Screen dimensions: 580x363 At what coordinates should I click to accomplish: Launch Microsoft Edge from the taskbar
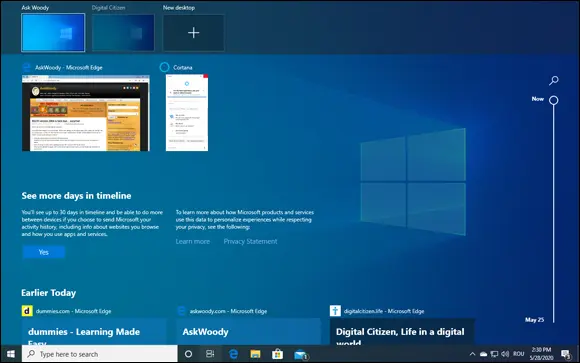pyautogui.click(x=233, y=354)
